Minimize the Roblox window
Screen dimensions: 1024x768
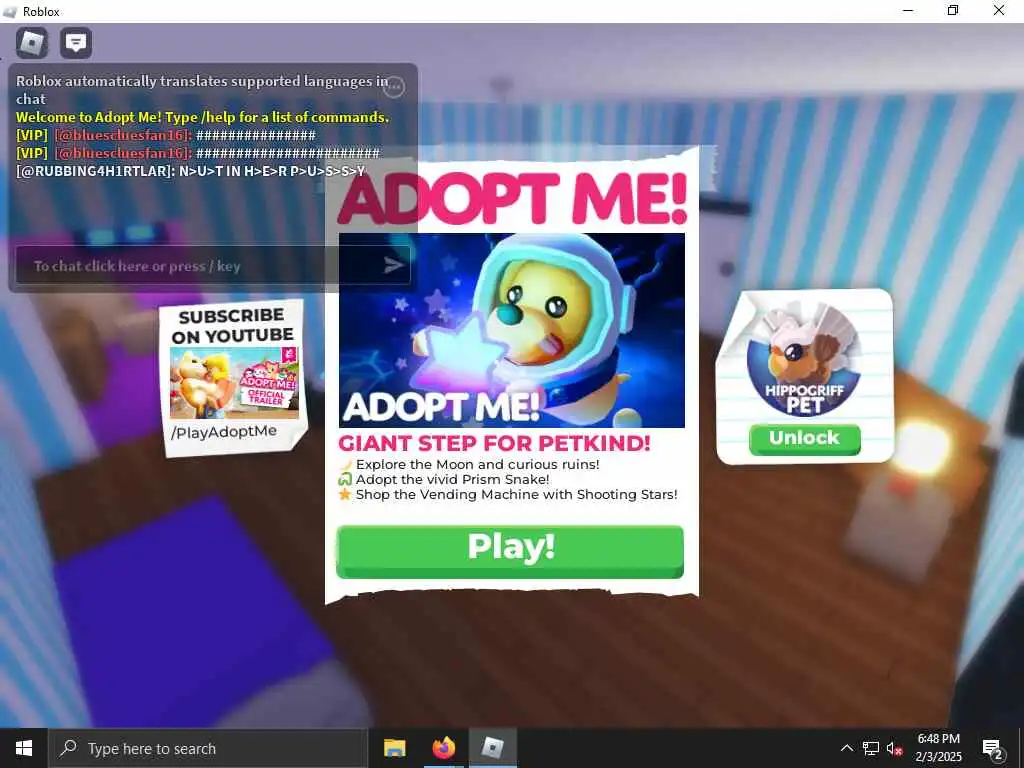click(908, 11)
